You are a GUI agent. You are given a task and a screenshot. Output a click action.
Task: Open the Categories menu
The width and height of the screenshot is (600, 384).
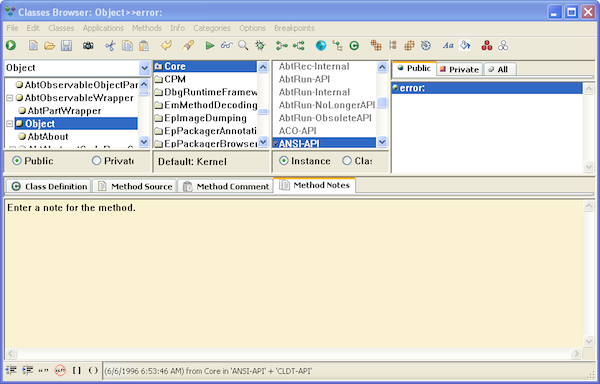pos(212,28)
